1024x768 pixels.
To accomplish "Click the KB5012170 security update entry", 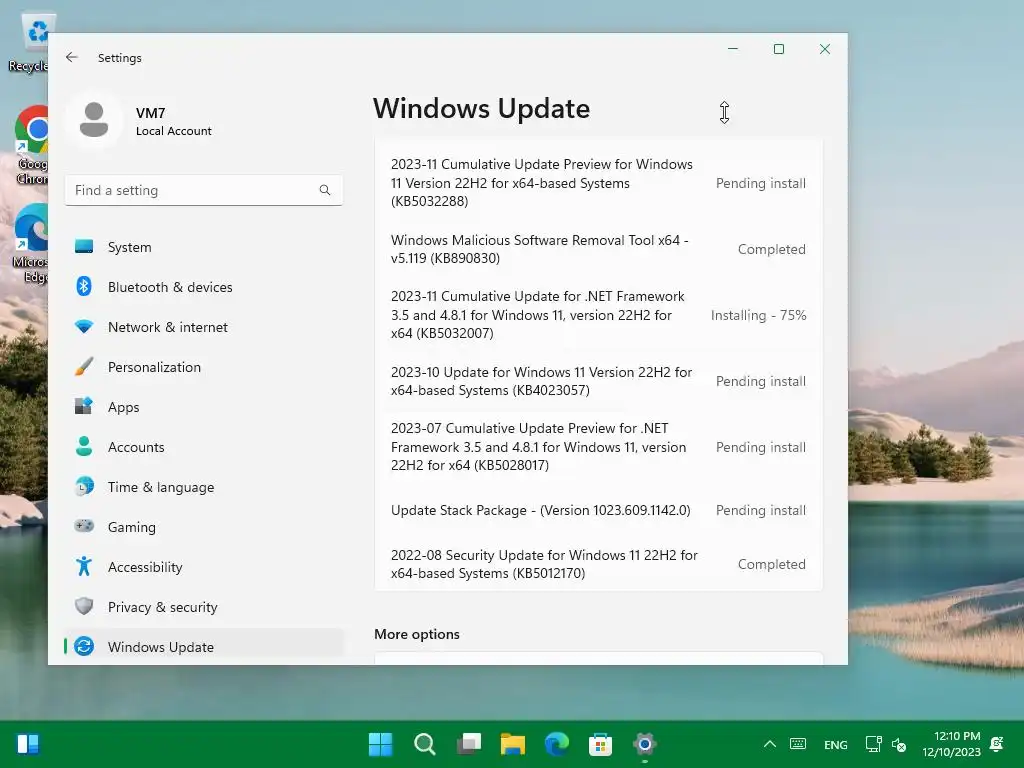I will (599, 564).
